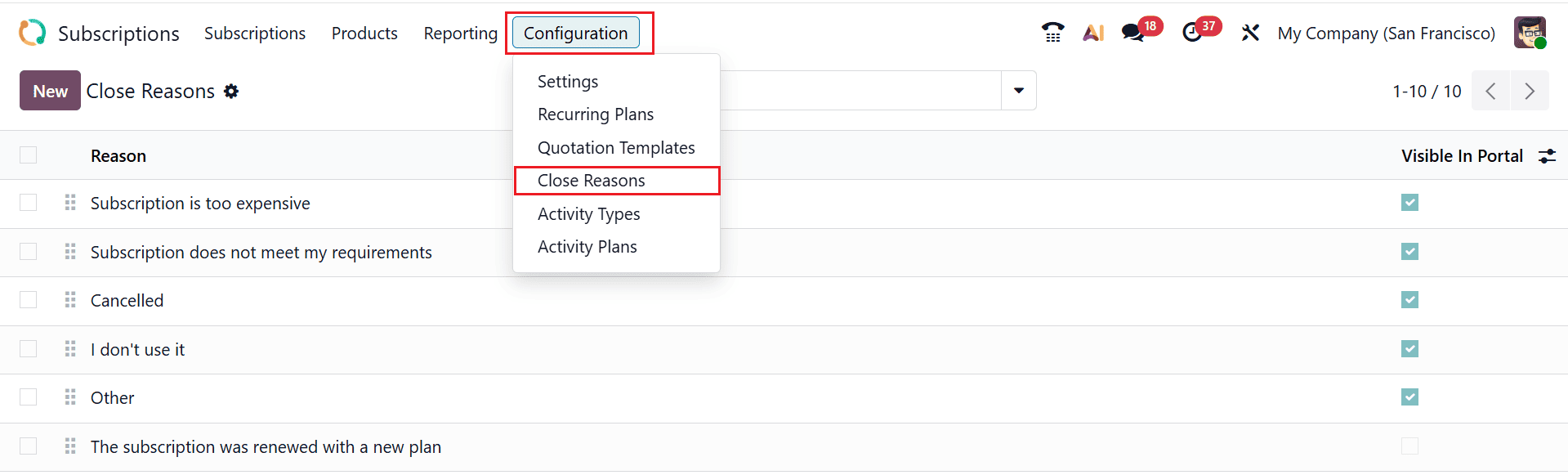
Task: Click the drag handle beside Cancelled
Action: click(x=70, y=300)
